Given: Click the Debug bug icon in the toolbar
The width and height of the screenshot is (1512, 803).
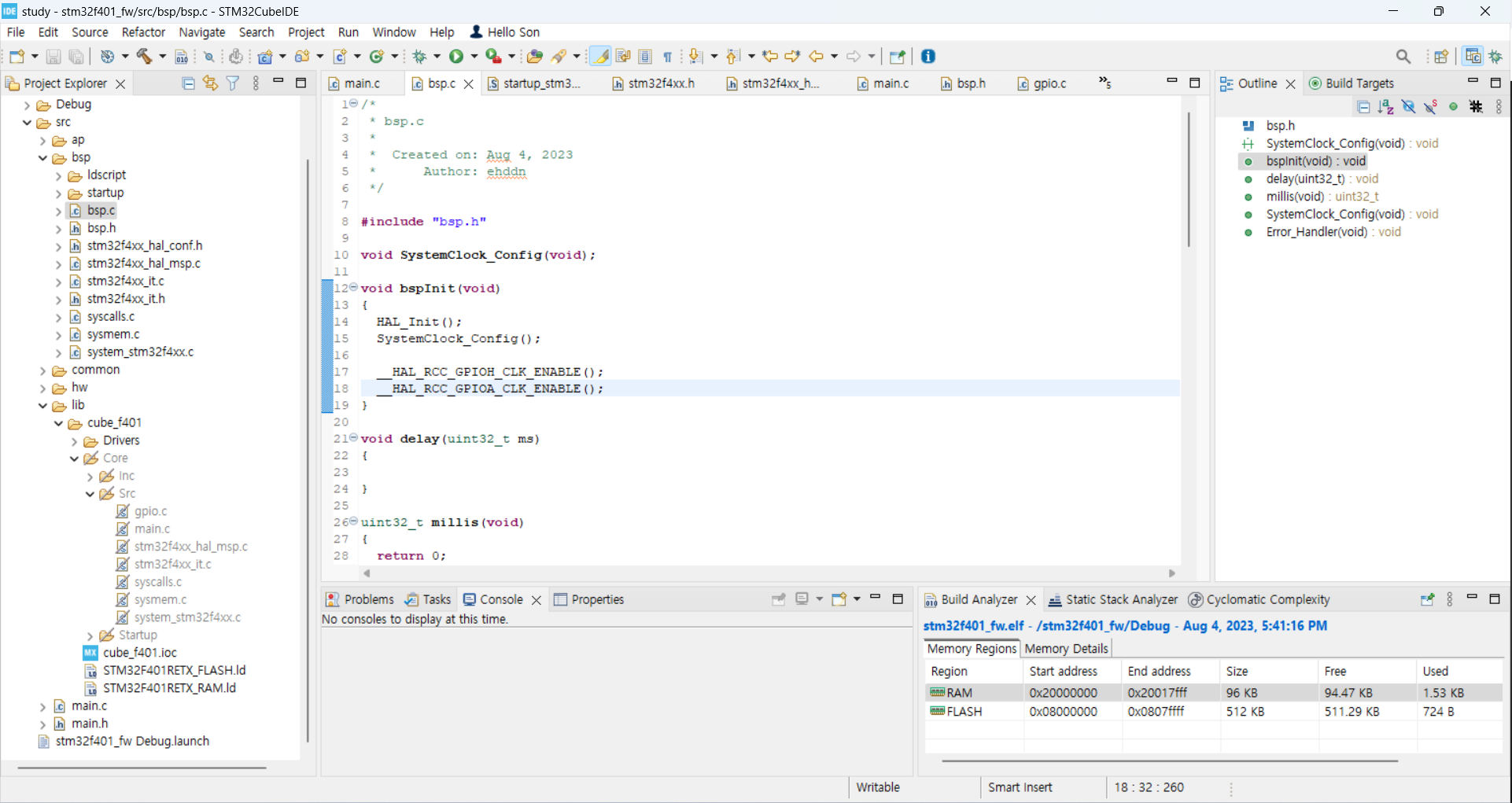Looking at the screenshot, I should pos(419,57).
